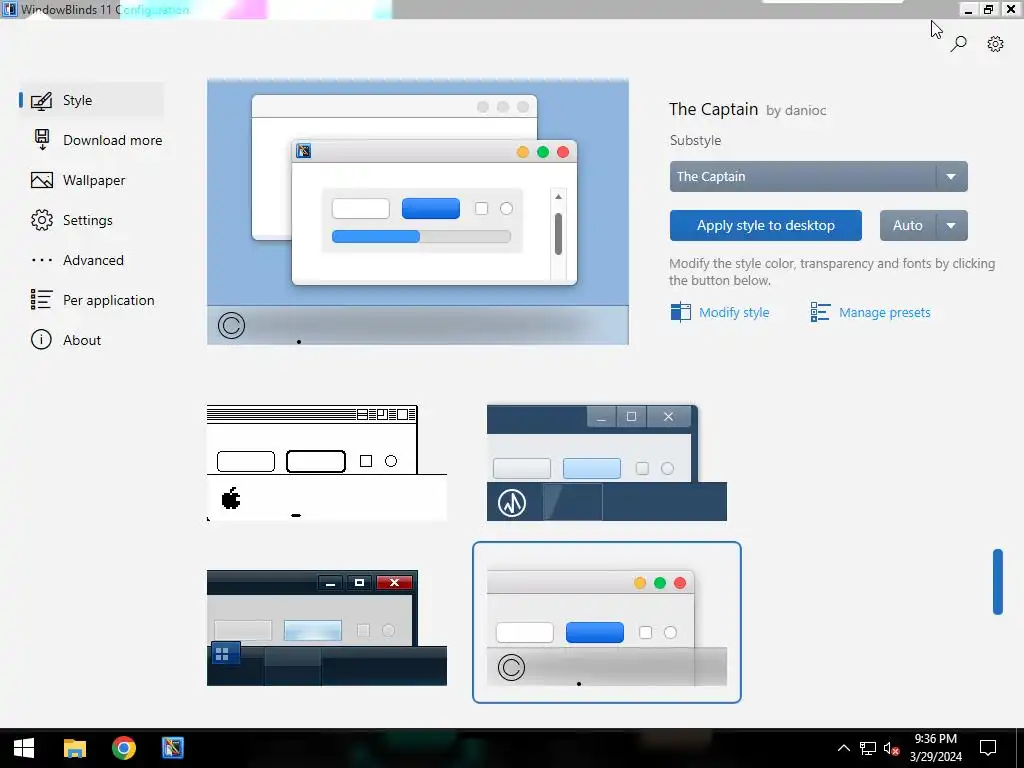1024x768 pixels.
Task: Click the Modify style link
Action: coord(734,312)
